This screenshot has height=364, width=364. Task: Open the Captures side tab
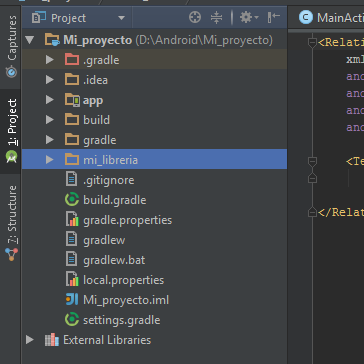tap(11, 46)
